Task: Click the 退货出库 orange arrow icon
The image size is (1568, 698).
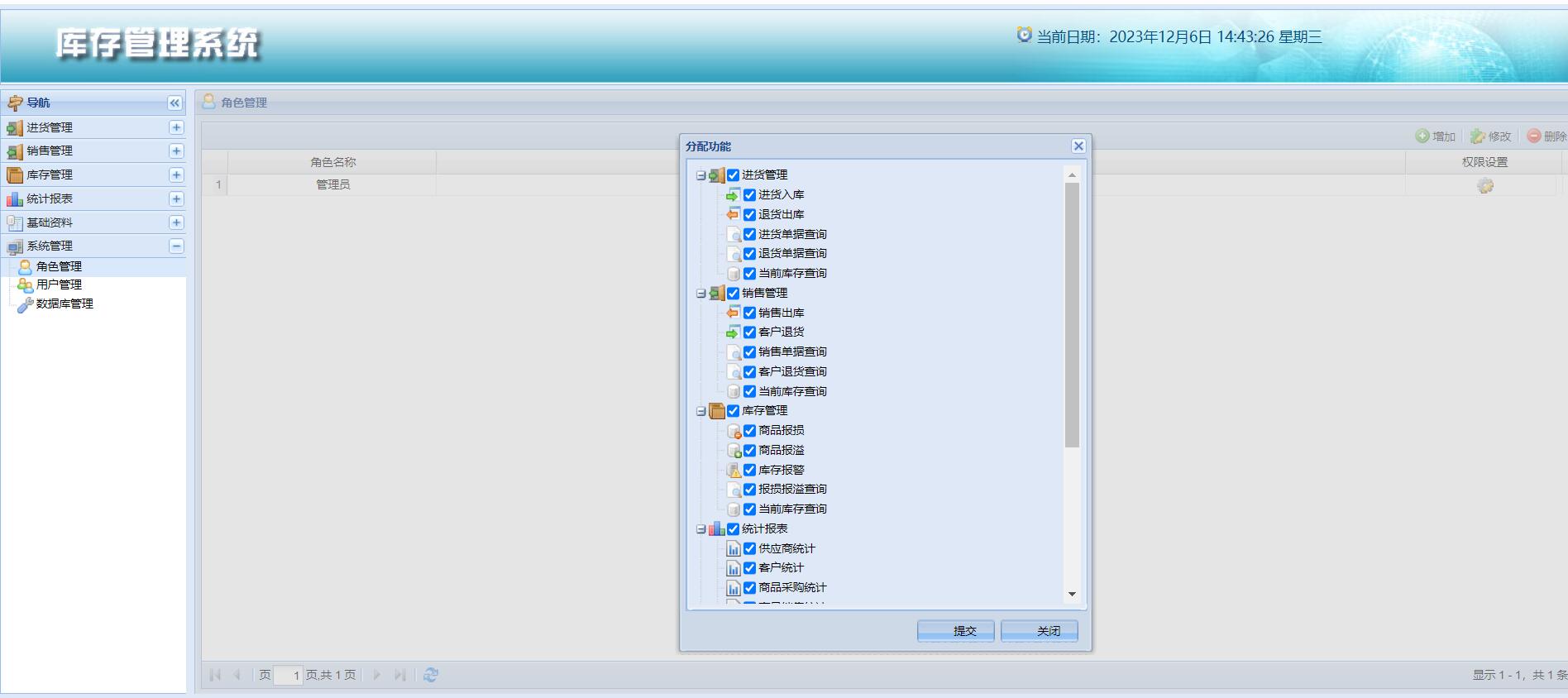Action: pos(733,214)
